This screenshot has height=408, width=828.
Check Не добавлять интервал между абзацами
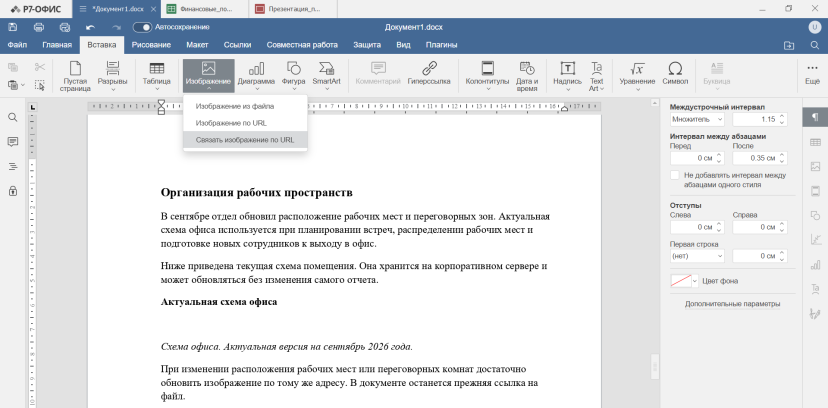674,175
